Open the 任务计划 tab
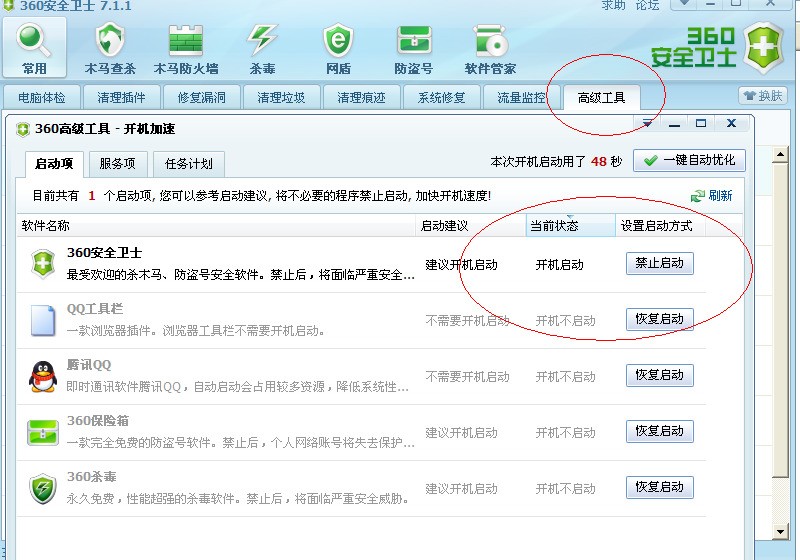Screen dimensions: 800x560 coord(189,164)
